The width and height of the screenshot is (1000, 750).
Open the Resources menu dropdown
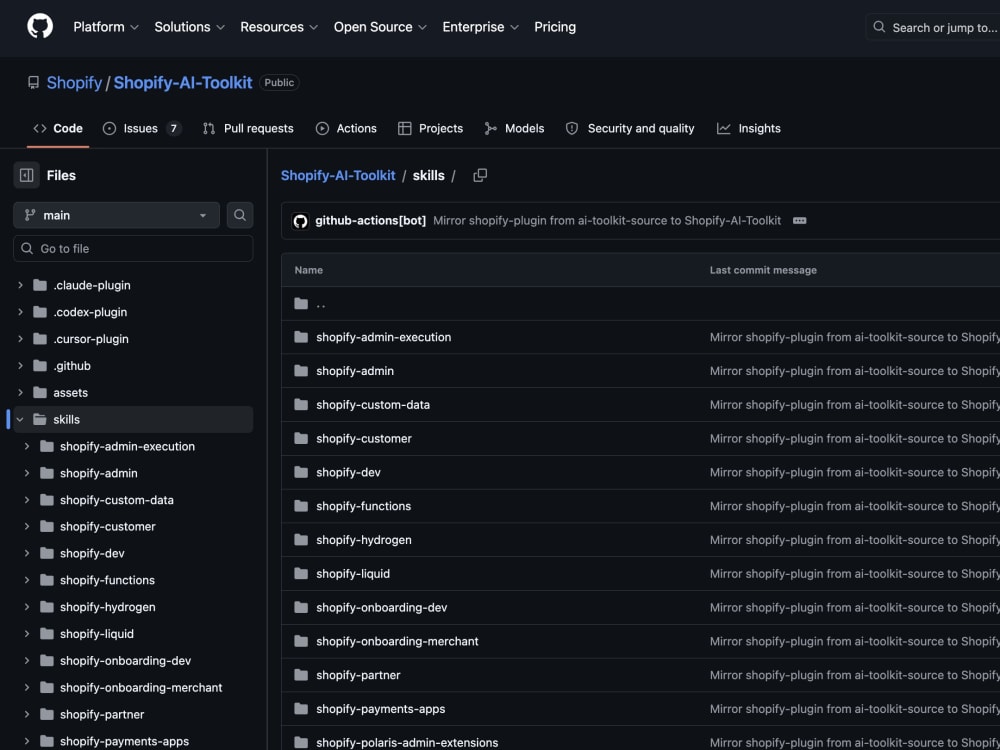279,27
